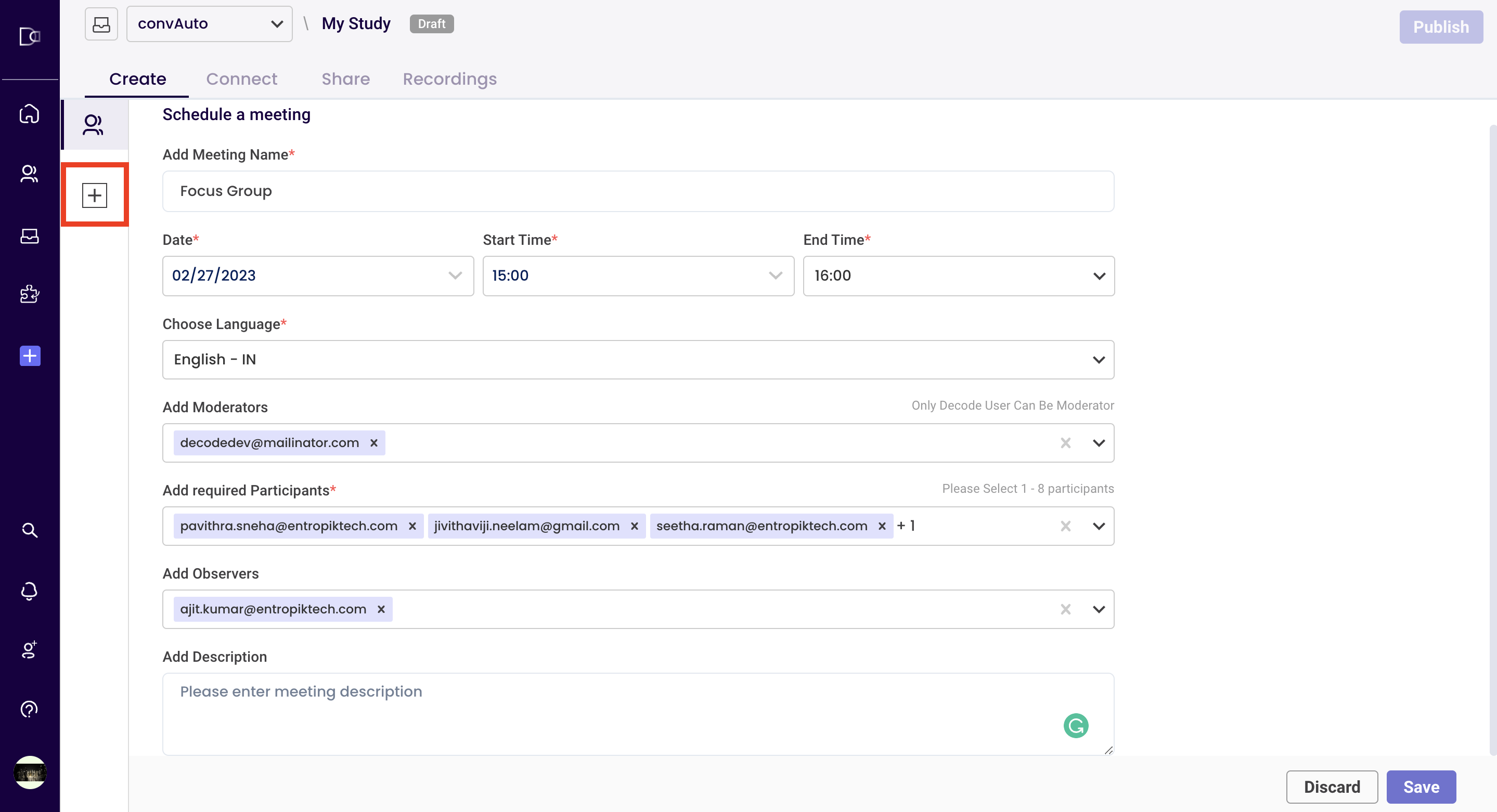Clear all participants with the X icon
This screenshot has width=1497, height=812.
[x=1065, y=526]
